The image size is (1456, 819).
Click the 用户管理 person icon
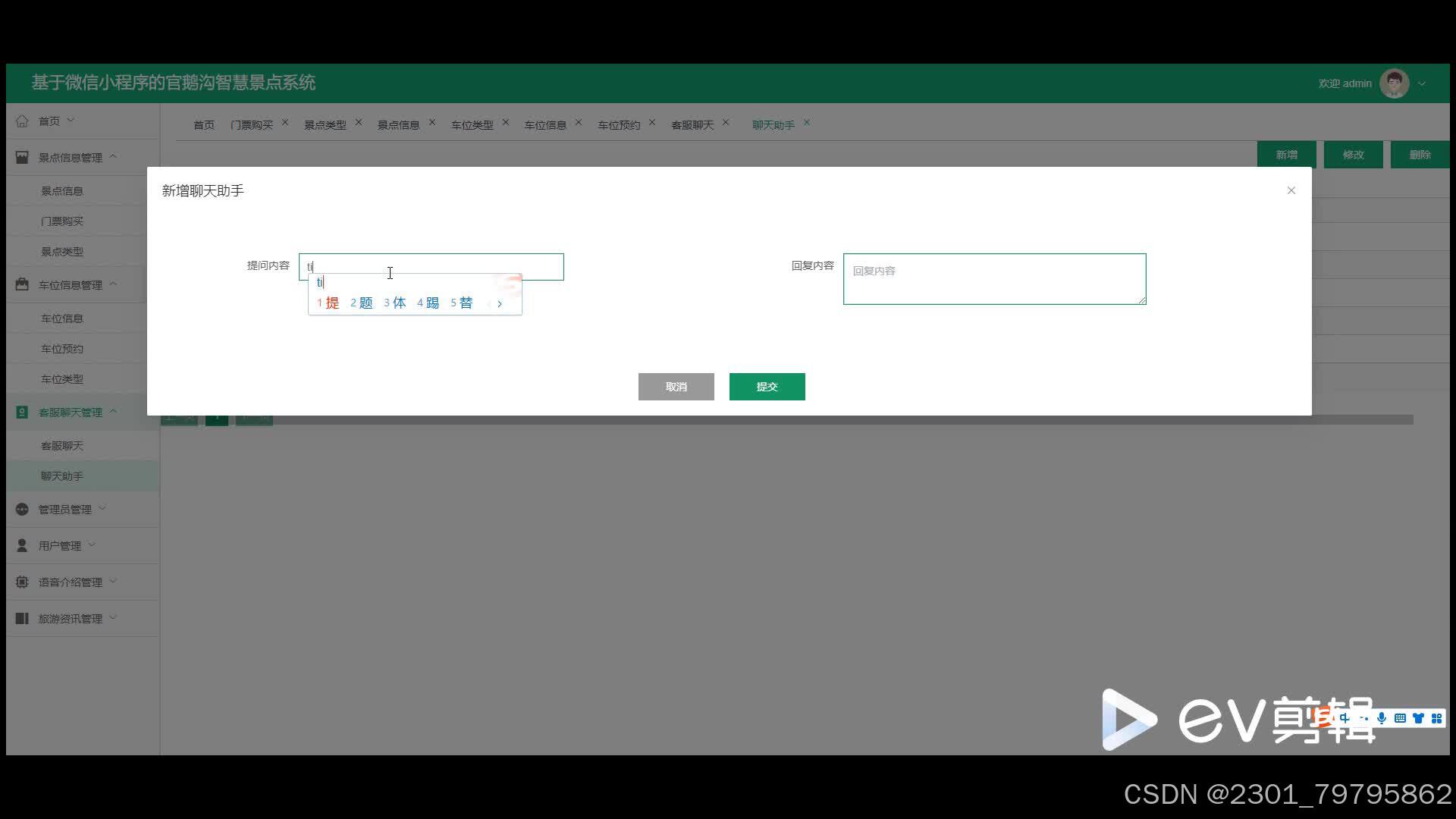point(22,545)
